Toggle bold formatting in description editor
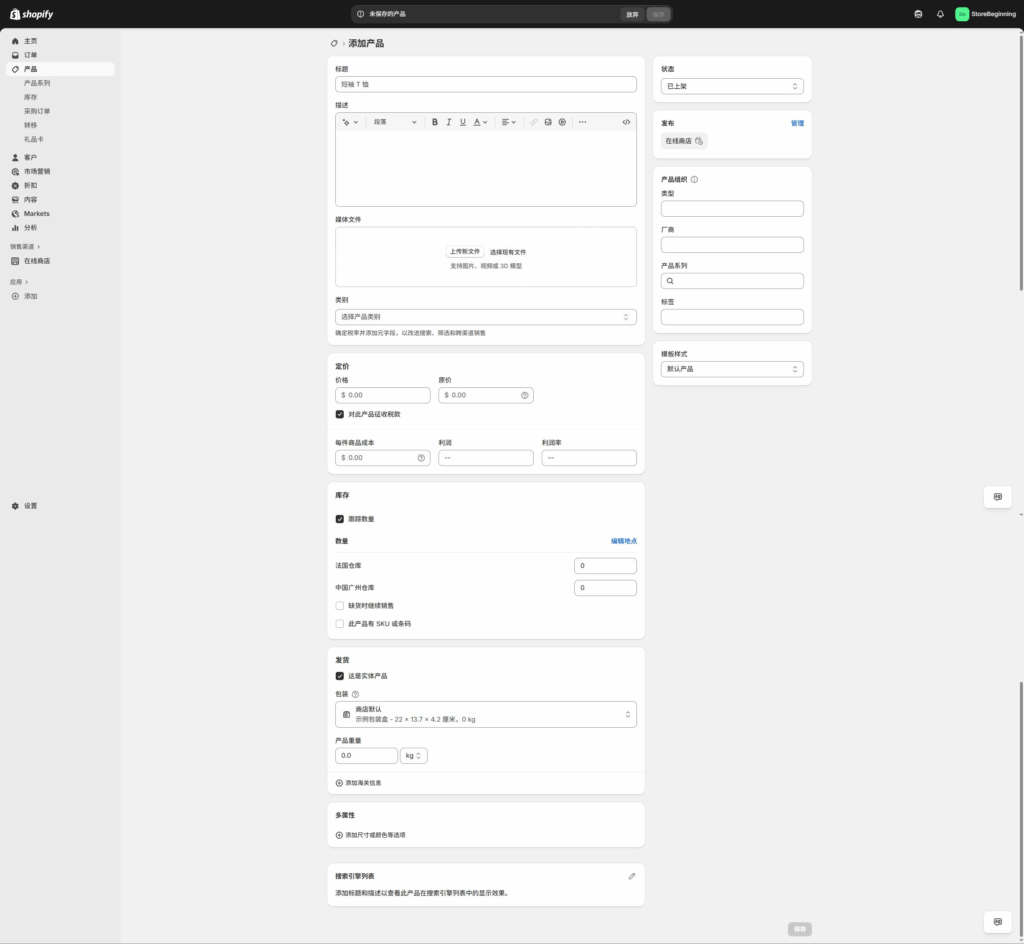Viewport: 1024px width, 944px height. 435,122
